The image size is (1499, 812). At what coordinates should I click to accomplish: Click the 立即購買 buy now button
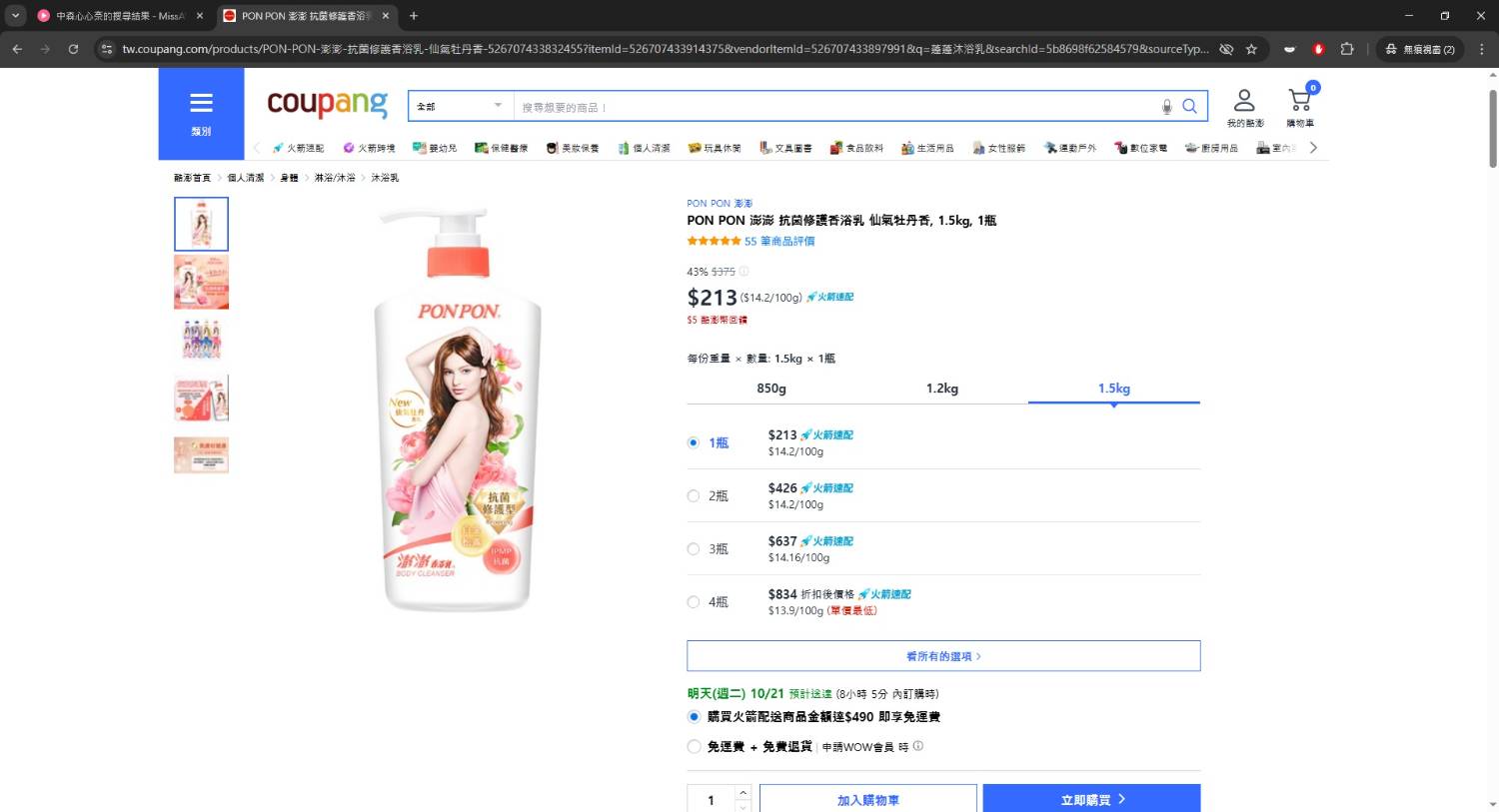pos(1092,799)
